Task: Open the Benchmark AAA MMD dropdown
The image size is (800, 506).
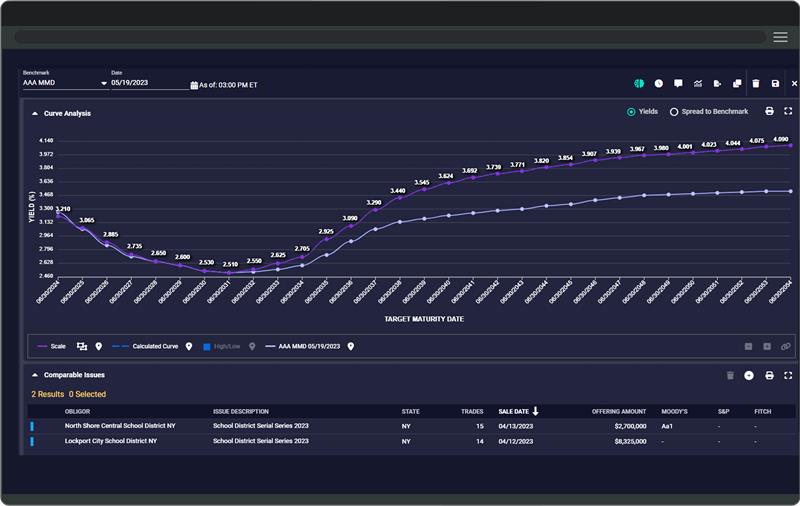Action: 65,83
